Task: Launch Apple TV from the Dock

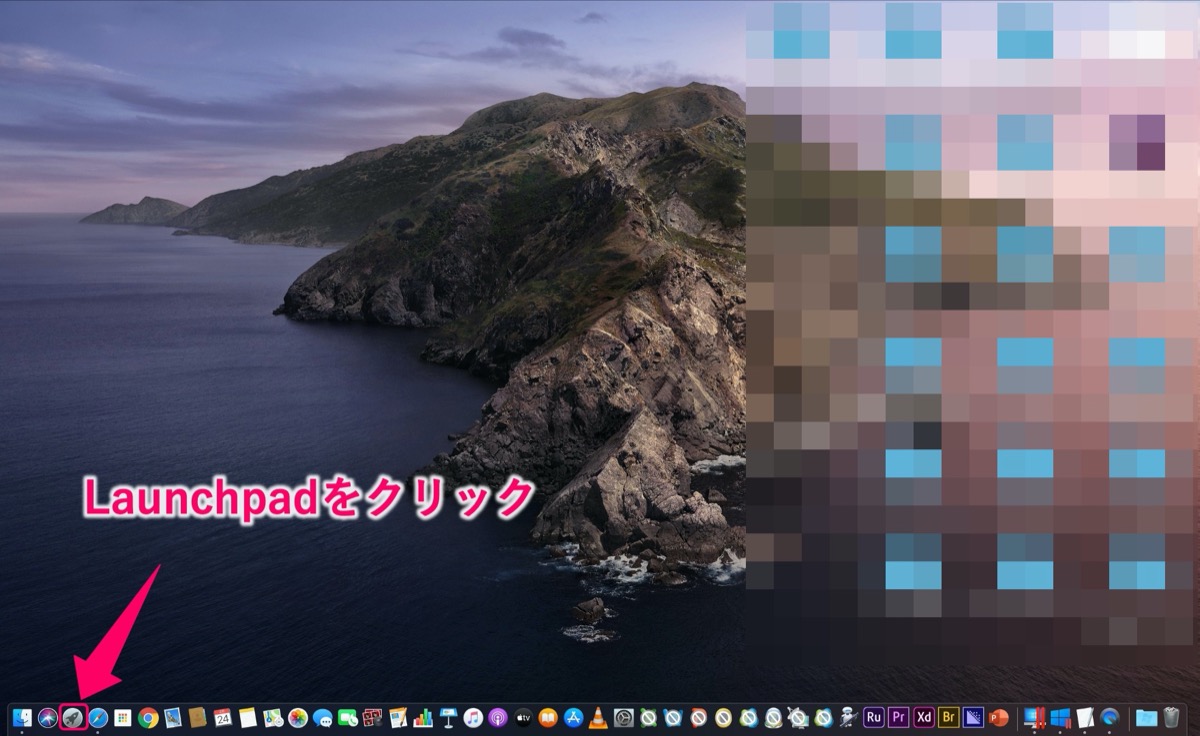Action: tap(523, 717)
